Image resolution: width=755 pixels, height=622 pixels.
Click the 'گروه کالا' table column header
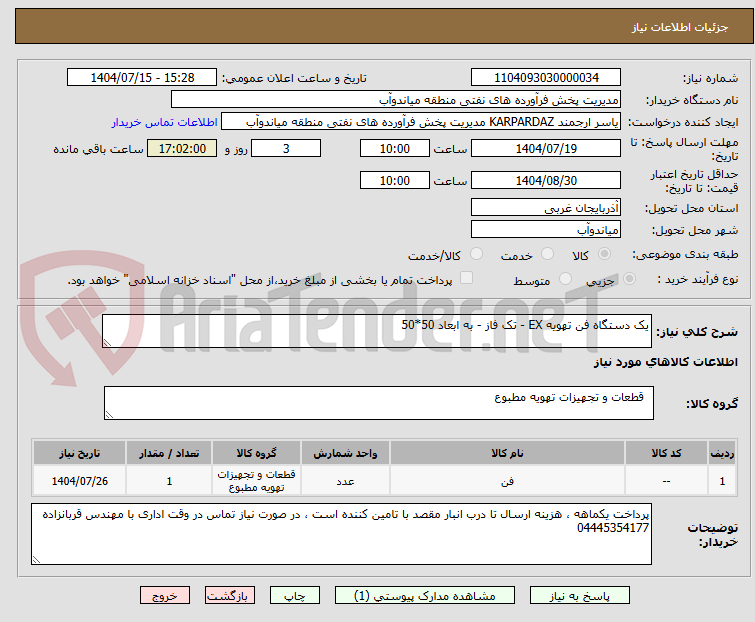(x=257, y=453)
